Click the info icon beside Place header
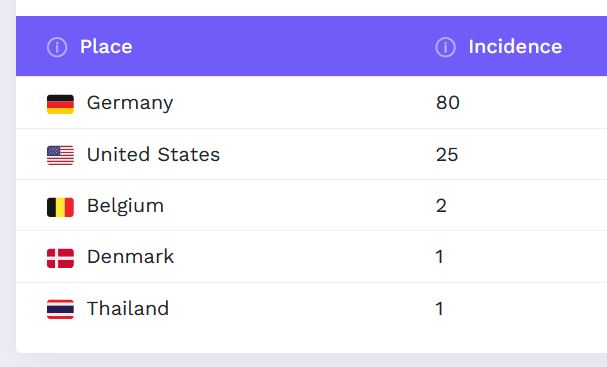Screen dimensions: 607x367 click(57, 47)
